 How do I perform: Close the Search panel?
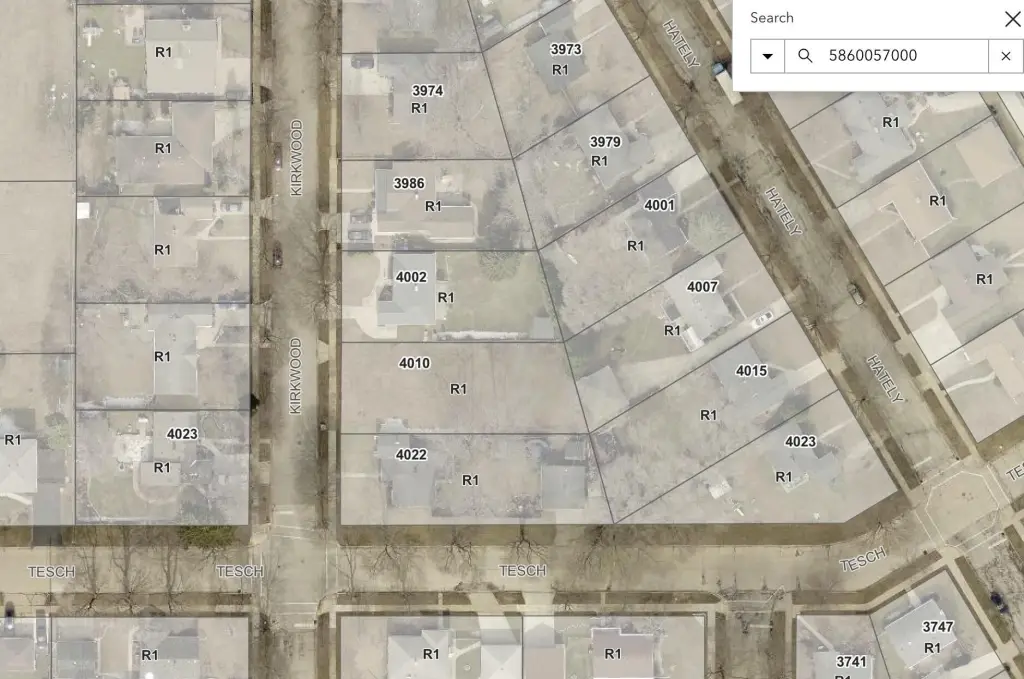click(x=1012, y=19)
